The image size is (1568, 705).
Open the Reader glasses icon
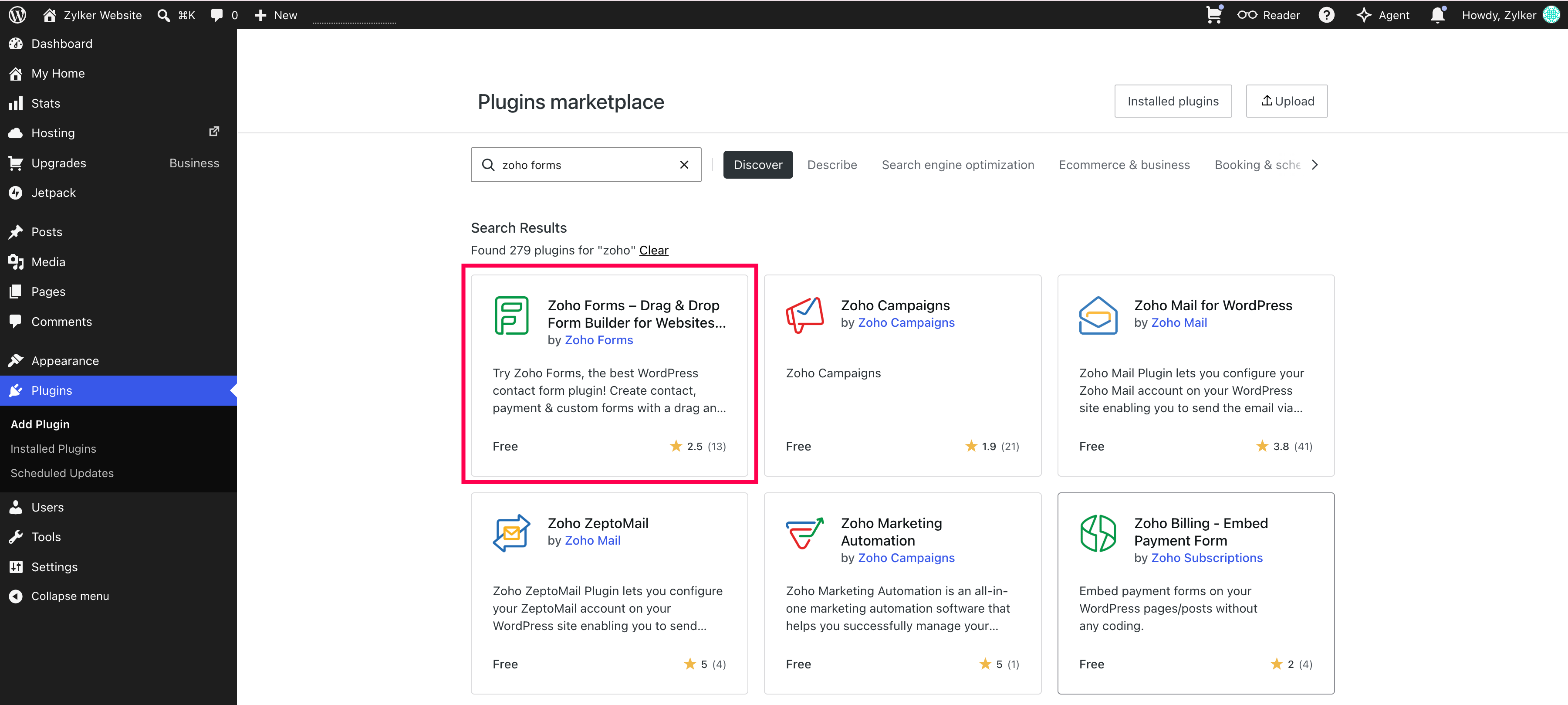(1247, 15)
